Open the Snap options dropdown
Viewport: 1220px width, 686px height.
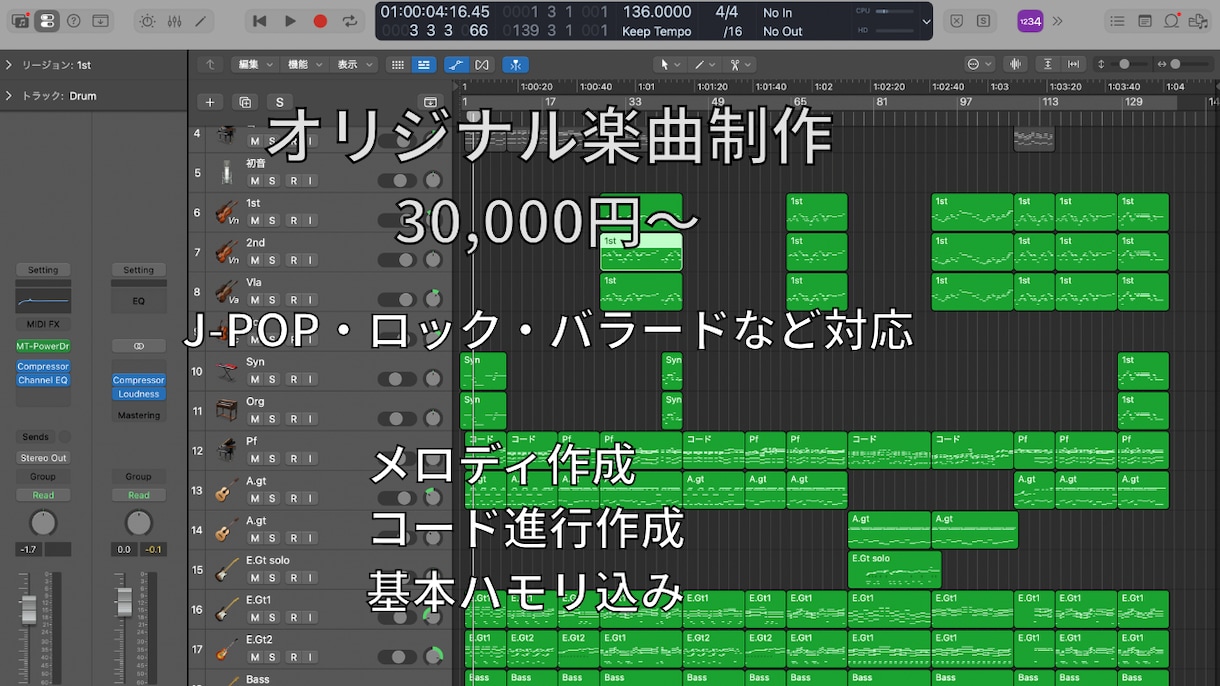coord(978,65)
